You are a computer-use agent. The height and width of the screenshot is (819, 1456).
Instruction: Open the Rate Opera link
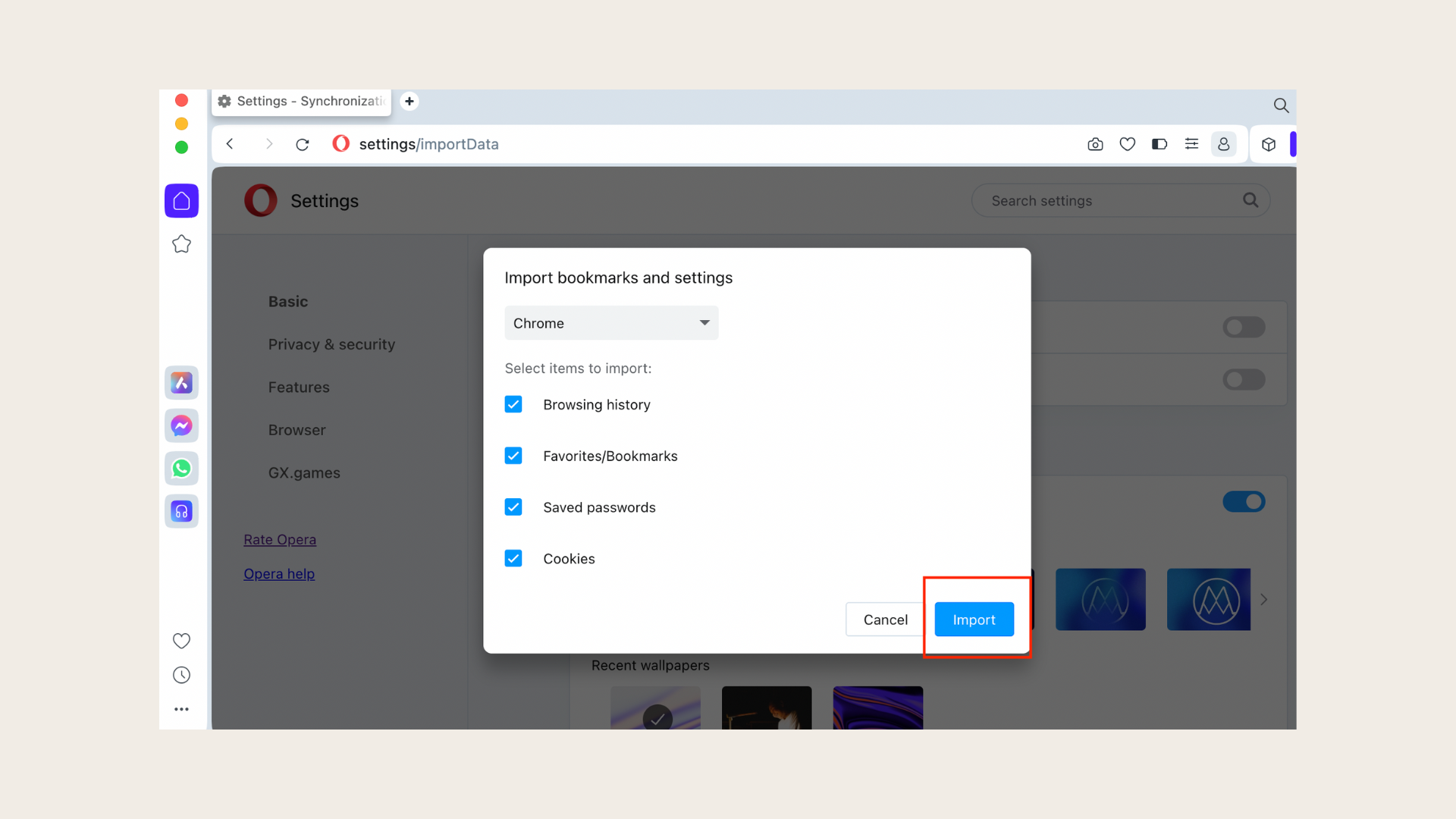click(280, 539)
